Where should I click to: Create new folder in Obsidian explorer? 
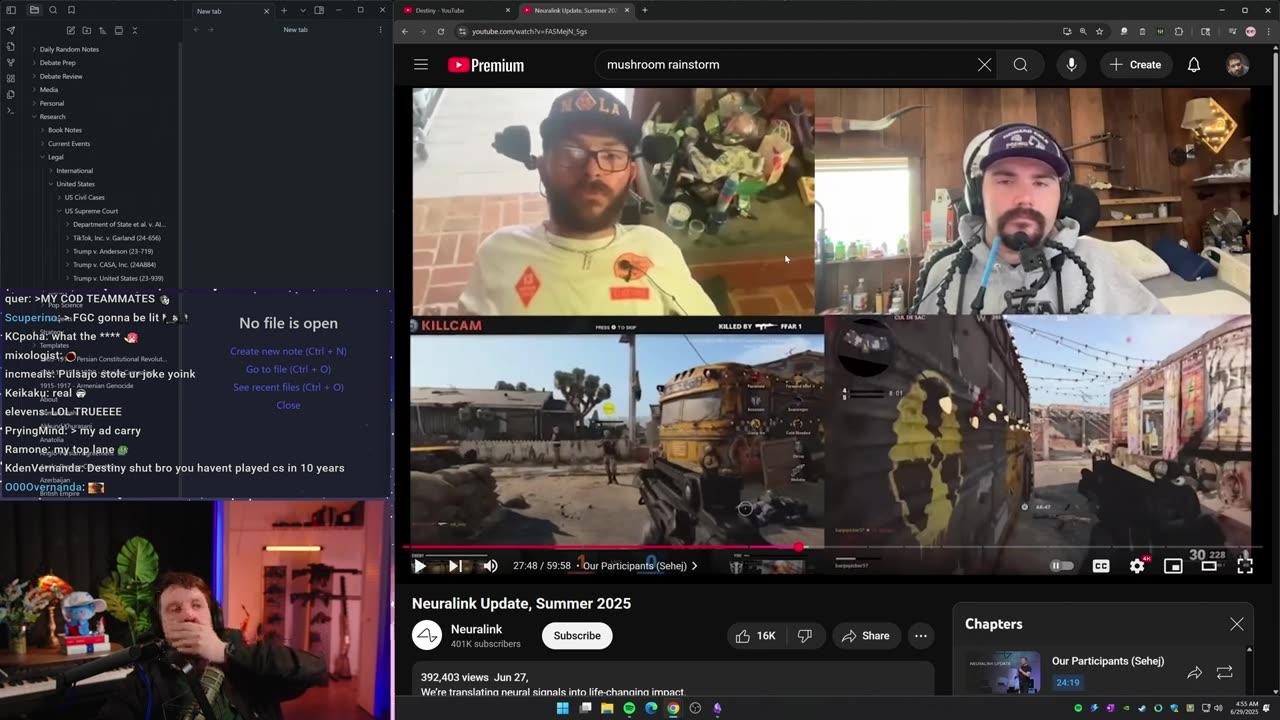[x=87, y=30]
